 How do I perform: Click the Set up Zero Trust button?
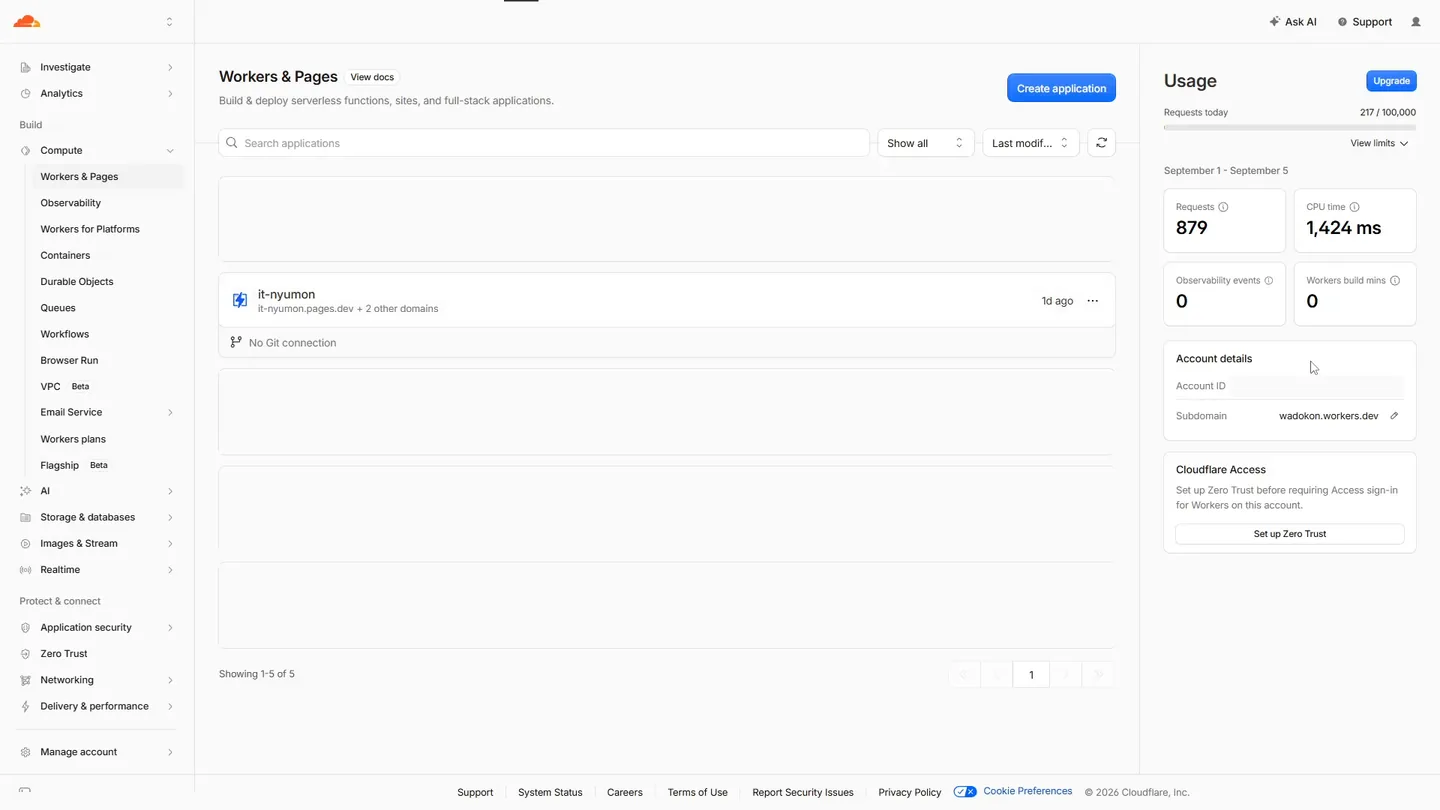(1290, 534)
